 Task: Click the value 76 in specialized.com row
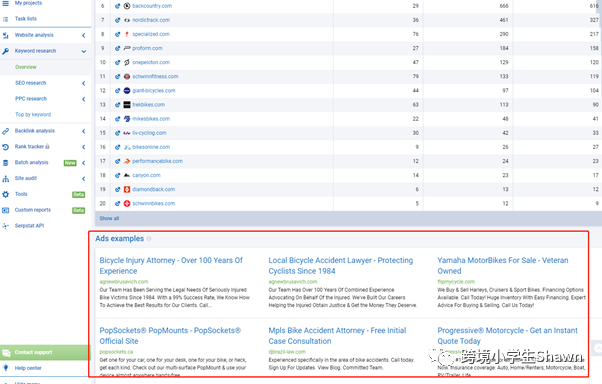tap(415, 34)
